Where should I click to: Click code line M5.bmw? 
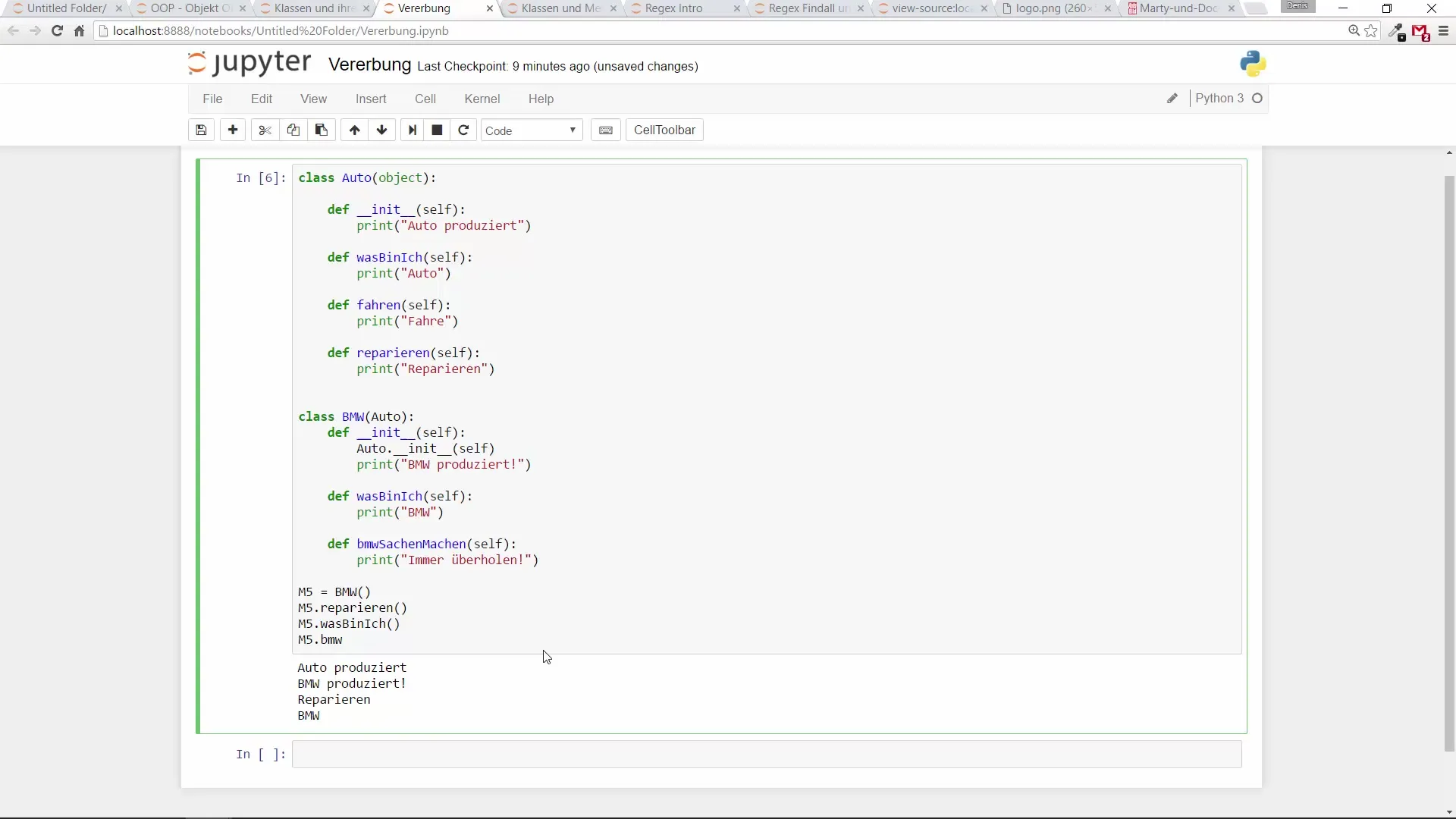pos(320,640)
